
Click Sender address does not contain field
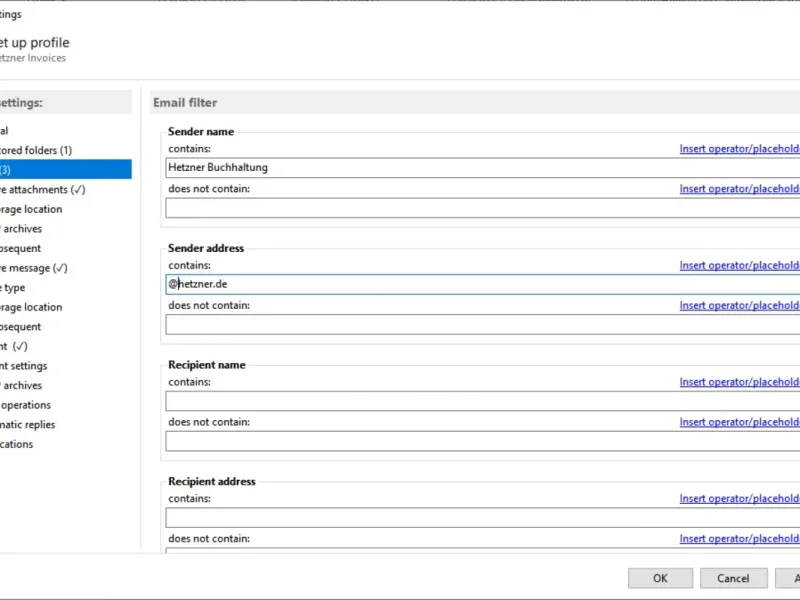click(x=480, y=324)
